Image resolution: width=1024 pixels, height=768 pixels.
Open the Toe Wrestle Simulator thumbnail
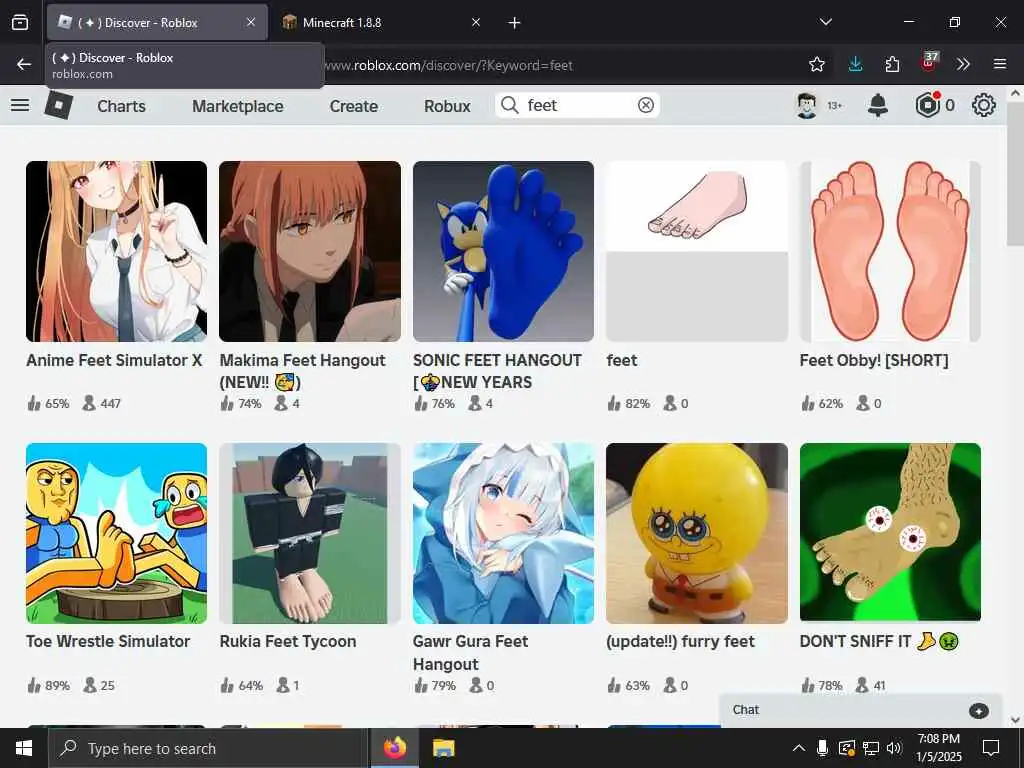(x=116, y=534)
